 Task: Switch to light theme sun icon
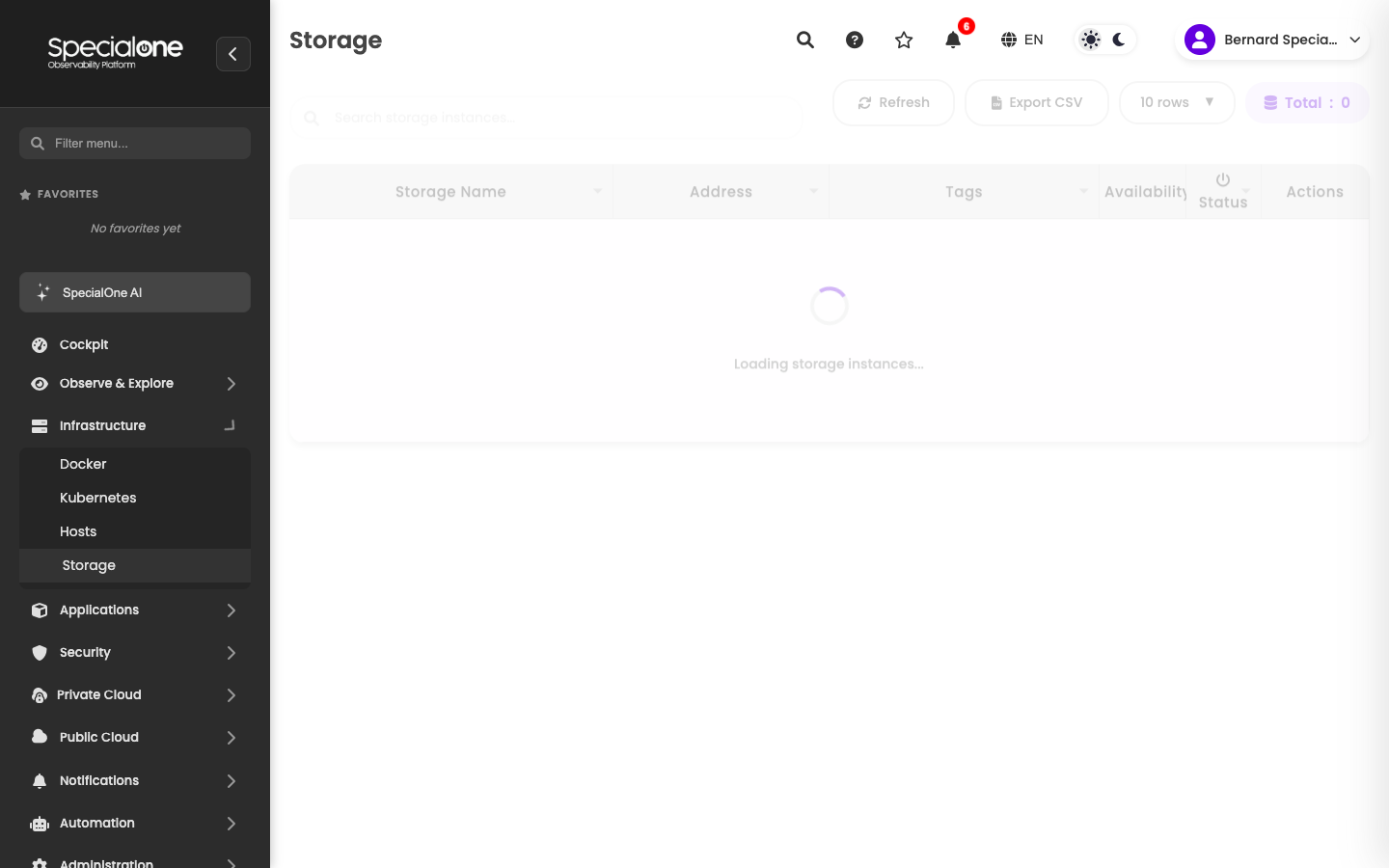pyautogui.click(x=1091, y=40)
